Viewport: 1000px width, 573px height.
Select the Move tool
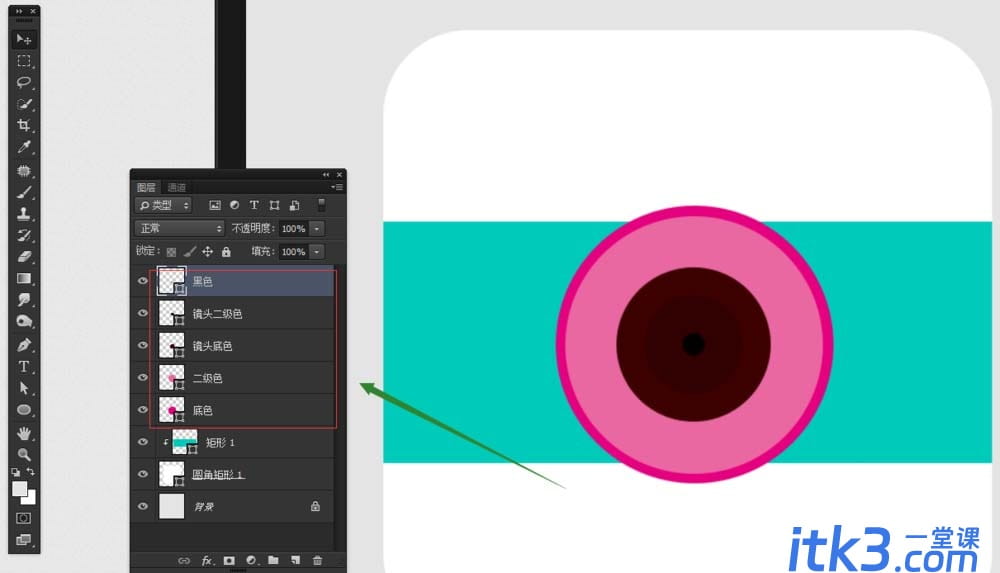point(24,40)
